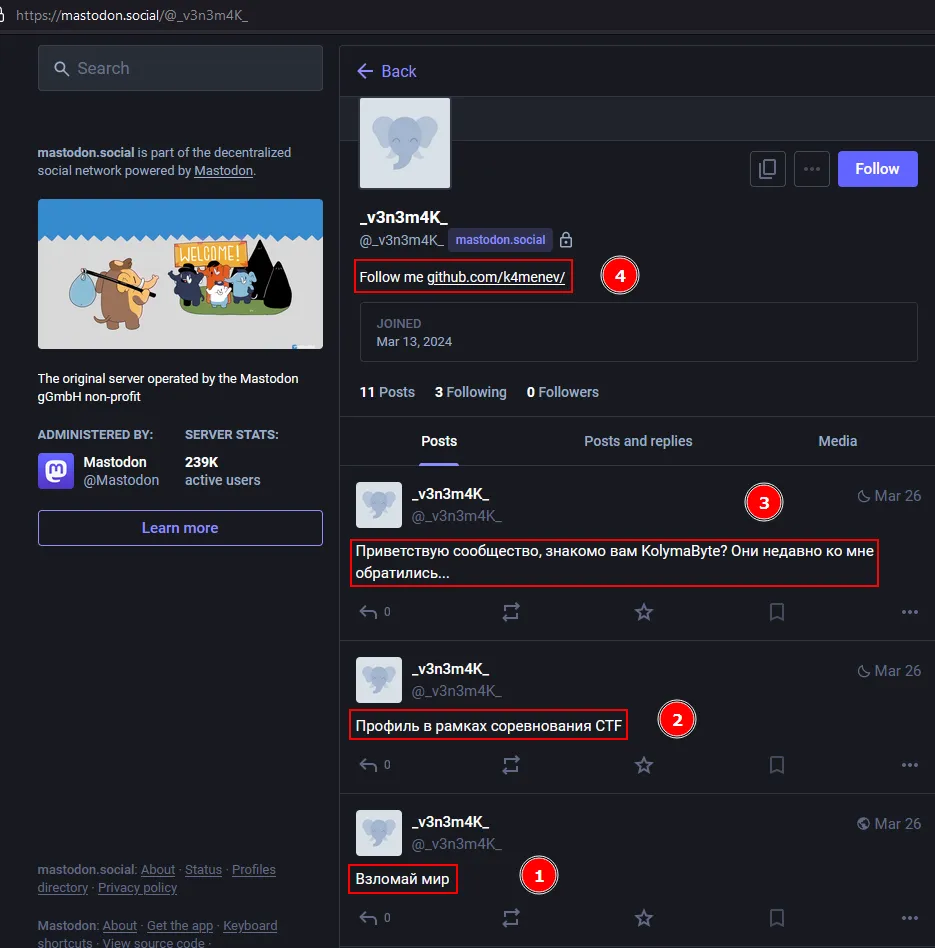Click the Search input field

tap(180, 68)
